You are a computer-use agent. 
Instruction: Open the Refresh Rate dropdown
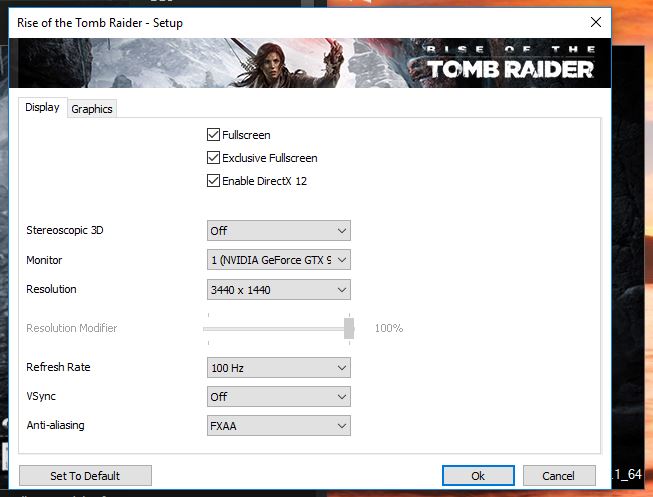(x=279, y=367)
